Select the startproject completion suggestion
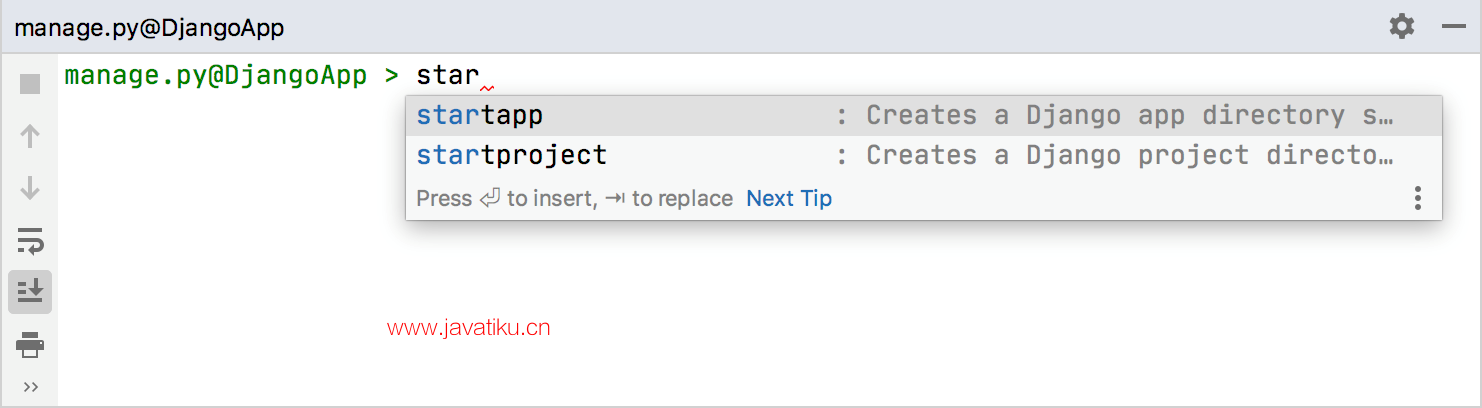Image resolution: width=1482 pixels, height=408 pixels. (x=923, y=156)
